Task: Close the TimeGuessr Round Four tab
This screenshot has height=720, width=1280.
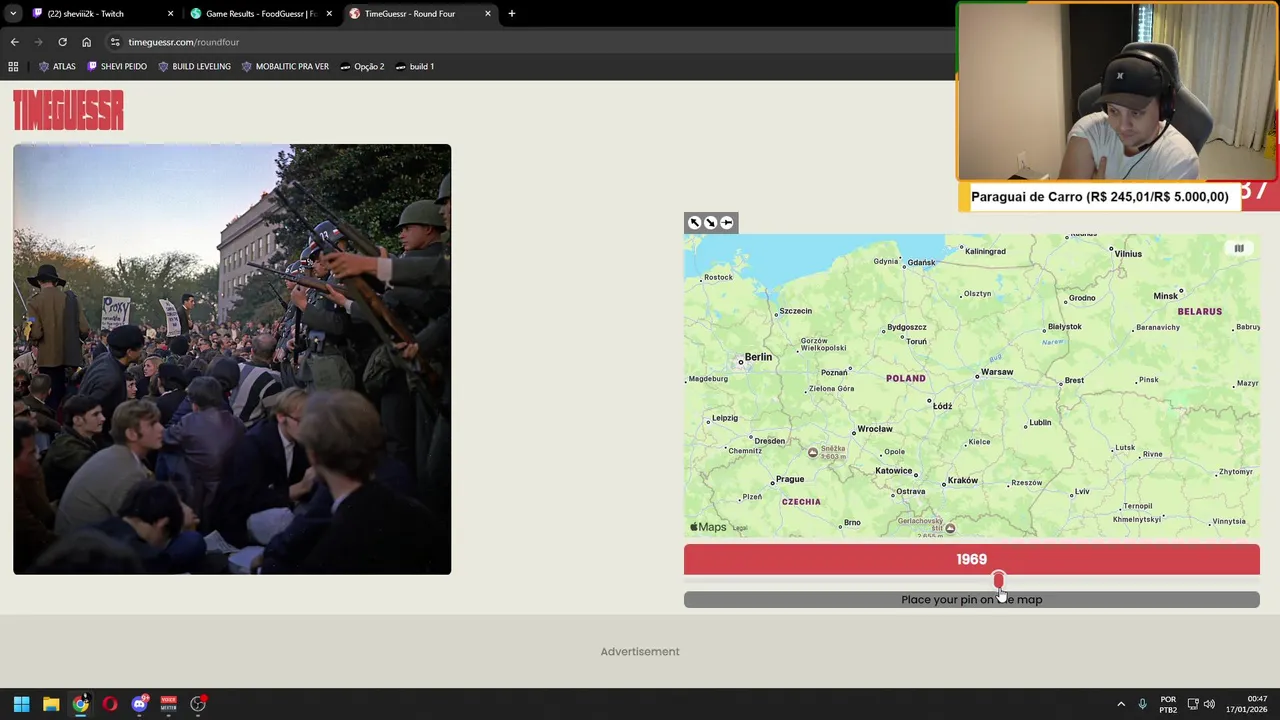Action: (x=488, y=14)
